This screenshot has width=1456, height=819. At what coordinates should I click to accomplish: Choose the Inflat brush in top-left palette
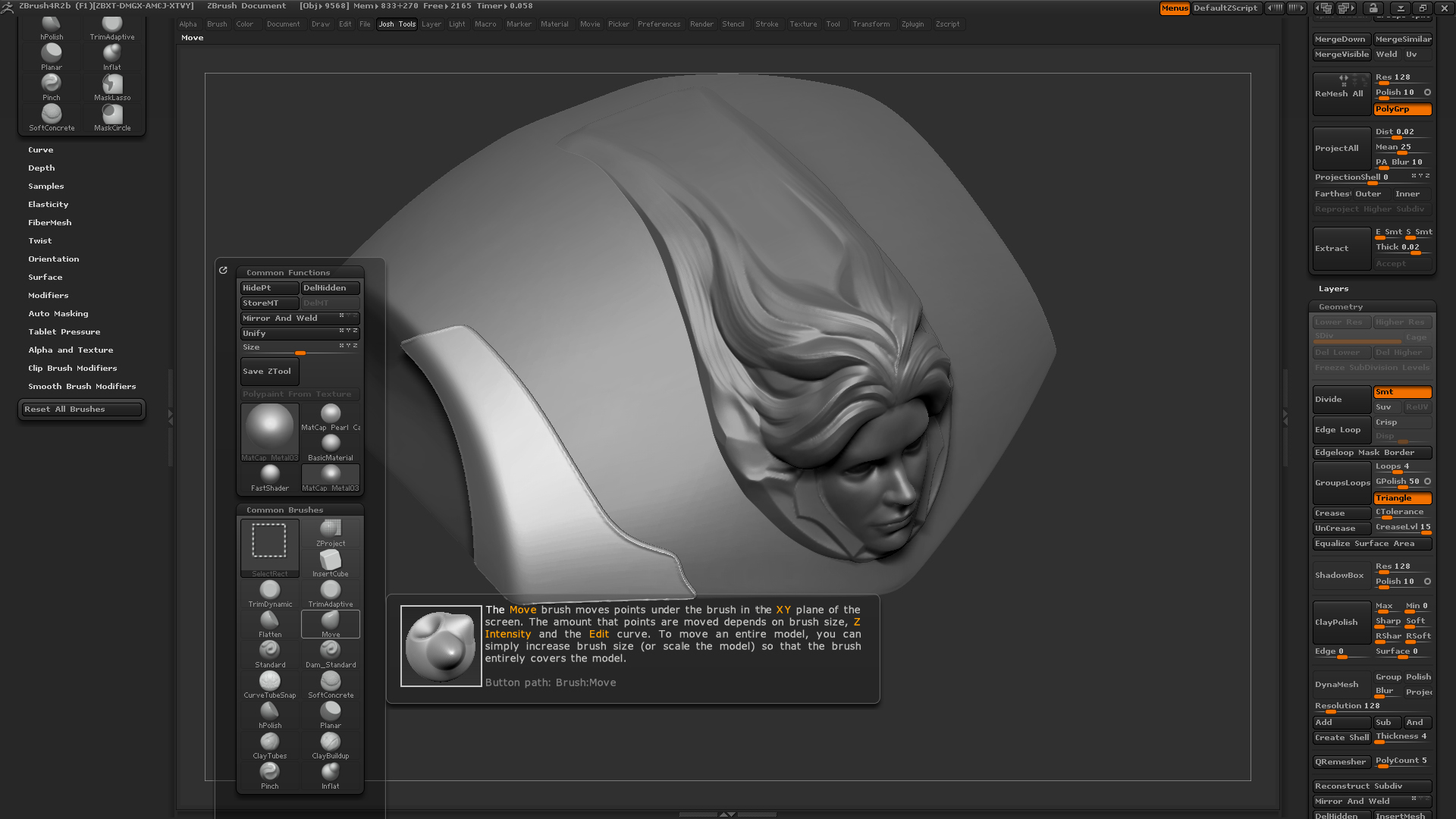[112, 57]
